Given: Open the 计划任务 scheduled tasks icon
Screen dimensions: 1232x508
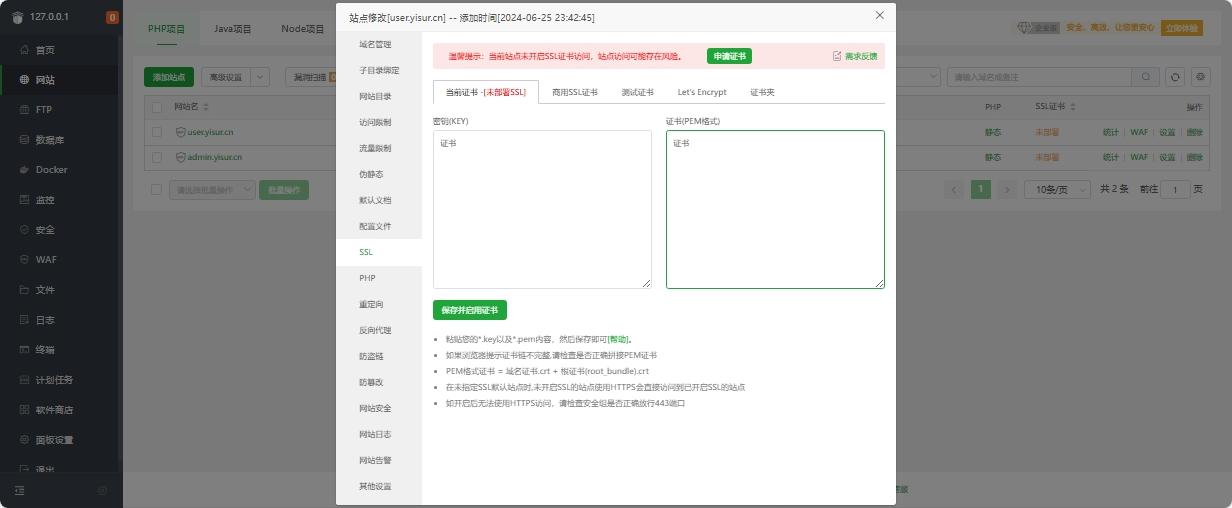Looking at the screenshot, I should (x=24, y=380).
